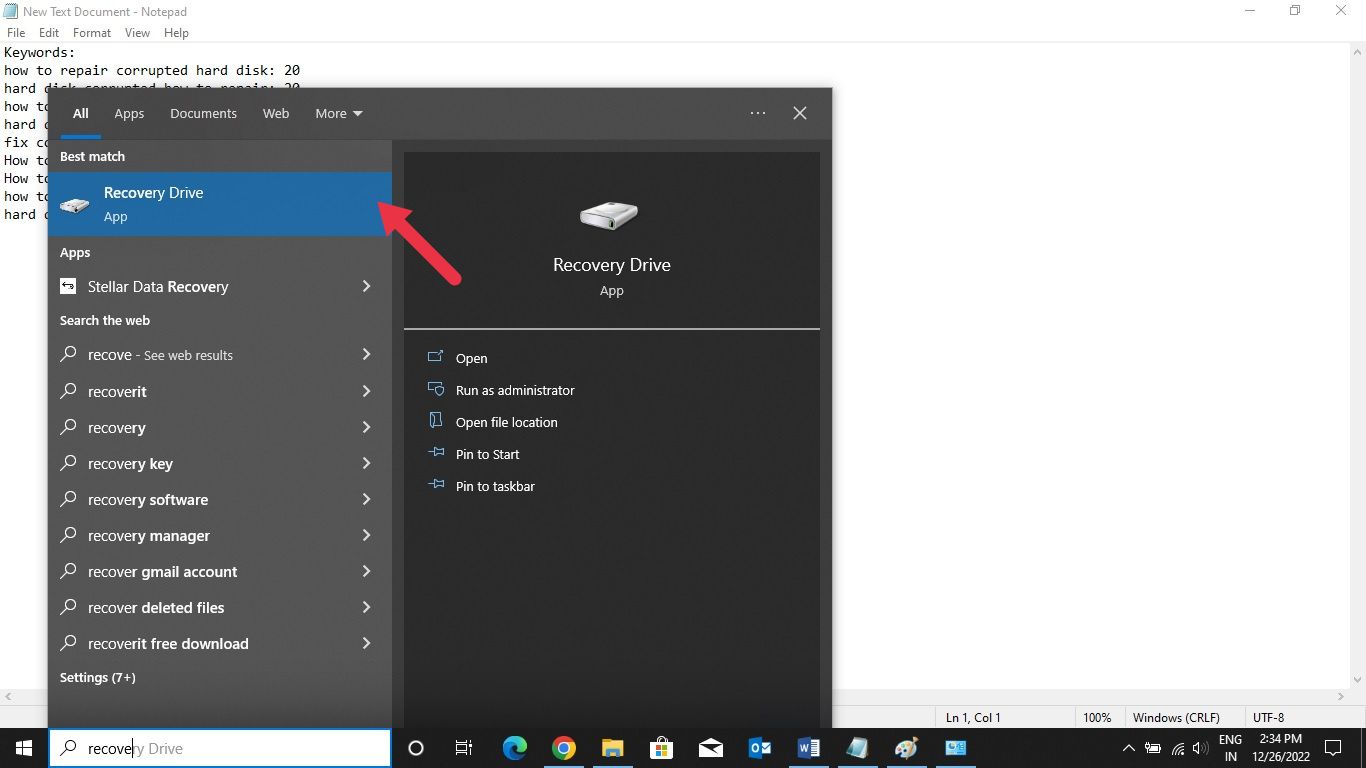Image resolution: width=1366 pixels, height=768 pixels.
Task: Open Notepad Edit menu
Action: pos(49,33)
